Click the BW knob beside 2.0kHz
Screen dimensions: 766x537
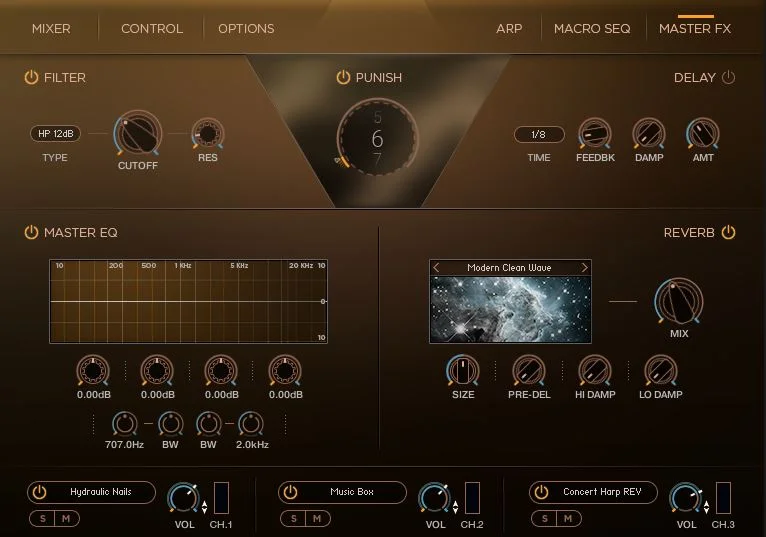[209, 423]
